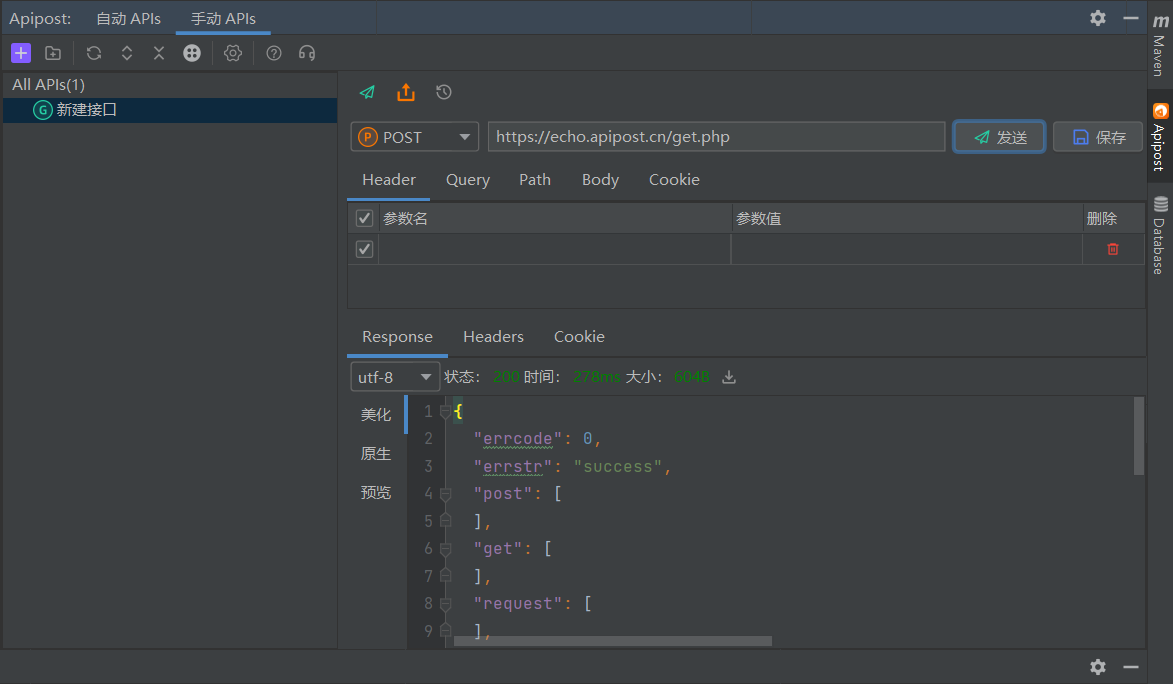Uncheck the empty parameter row checkbox
This screenshot has width=1173, height=684.
pyautogui.click(x=364, y=249)
